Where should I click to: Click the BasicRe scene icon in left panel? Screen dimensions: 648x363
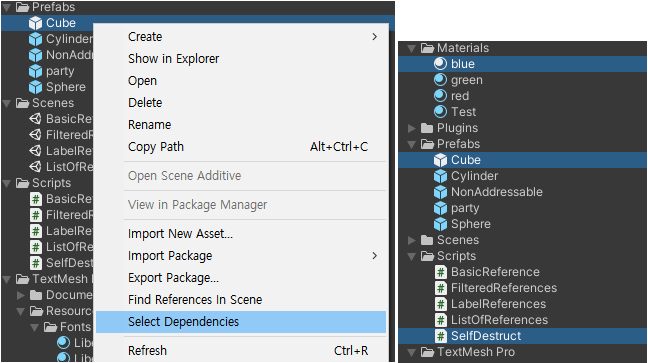[36, 119]
